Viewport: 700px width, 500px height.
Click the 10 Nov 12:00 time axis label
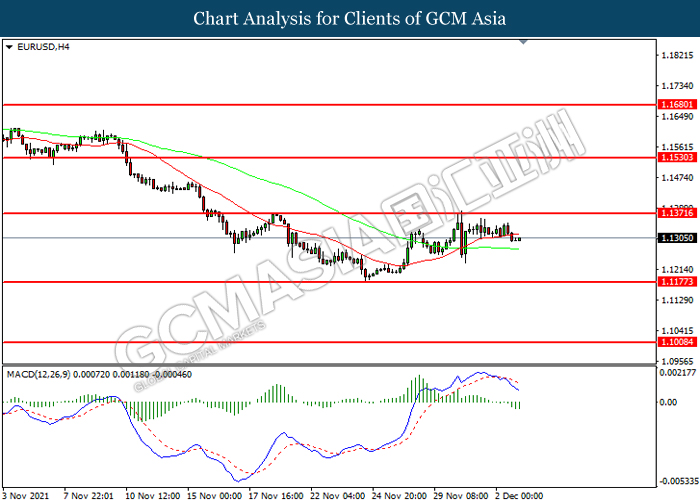point(151,493)
